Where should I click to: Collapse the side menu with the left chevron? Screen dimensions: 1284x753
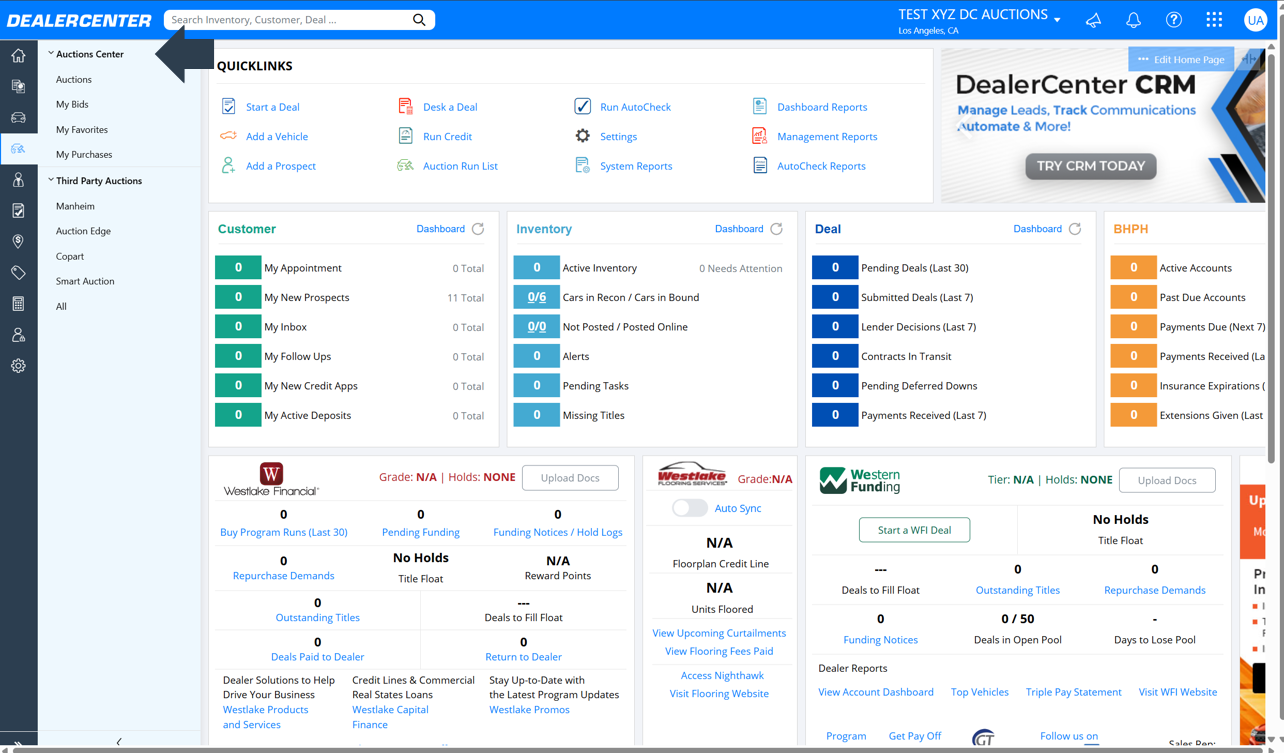tap(119, 742)
